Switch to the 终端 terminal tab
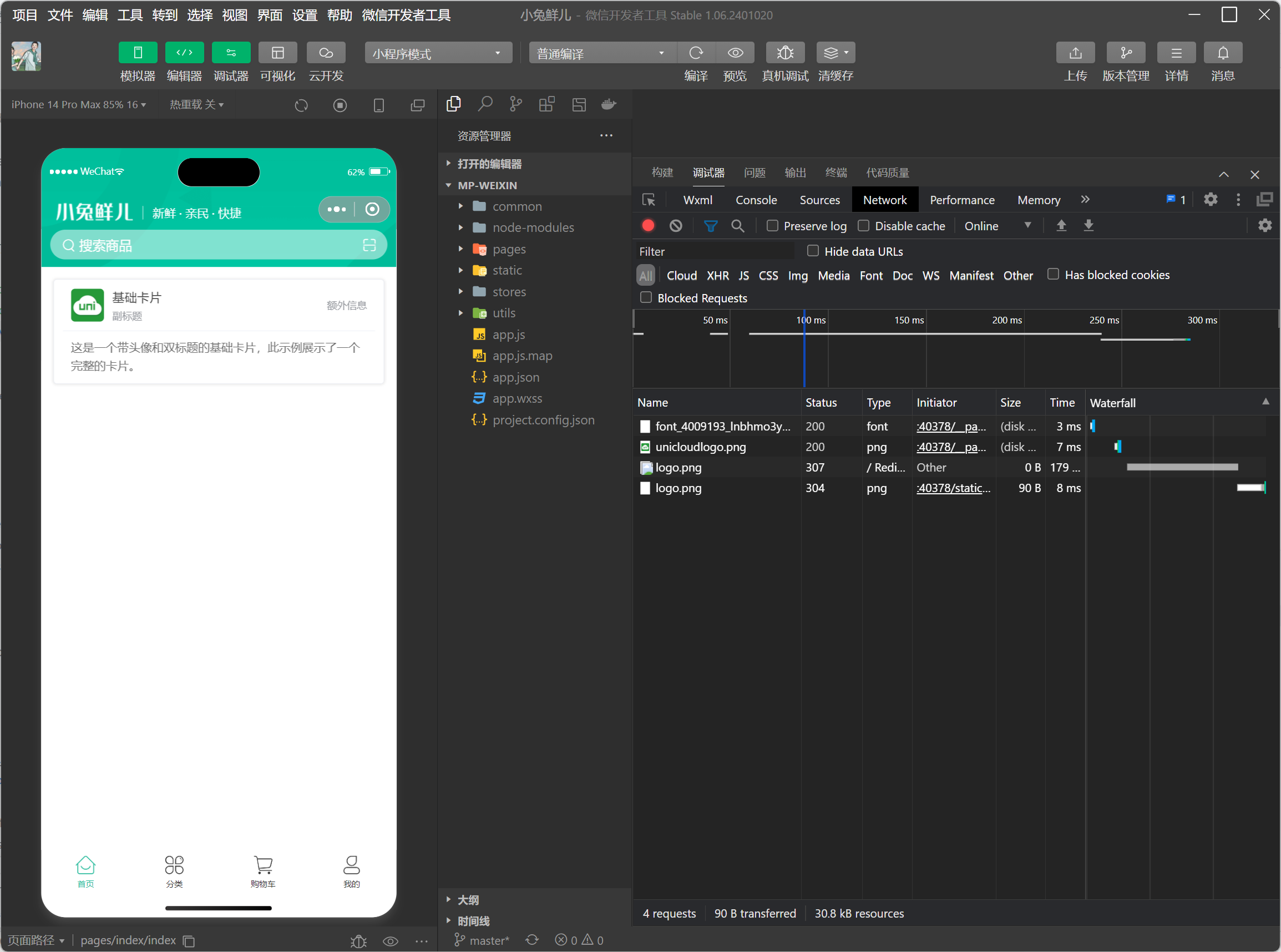This screenshot has width=1281, height=952. (x=836, y=173)
